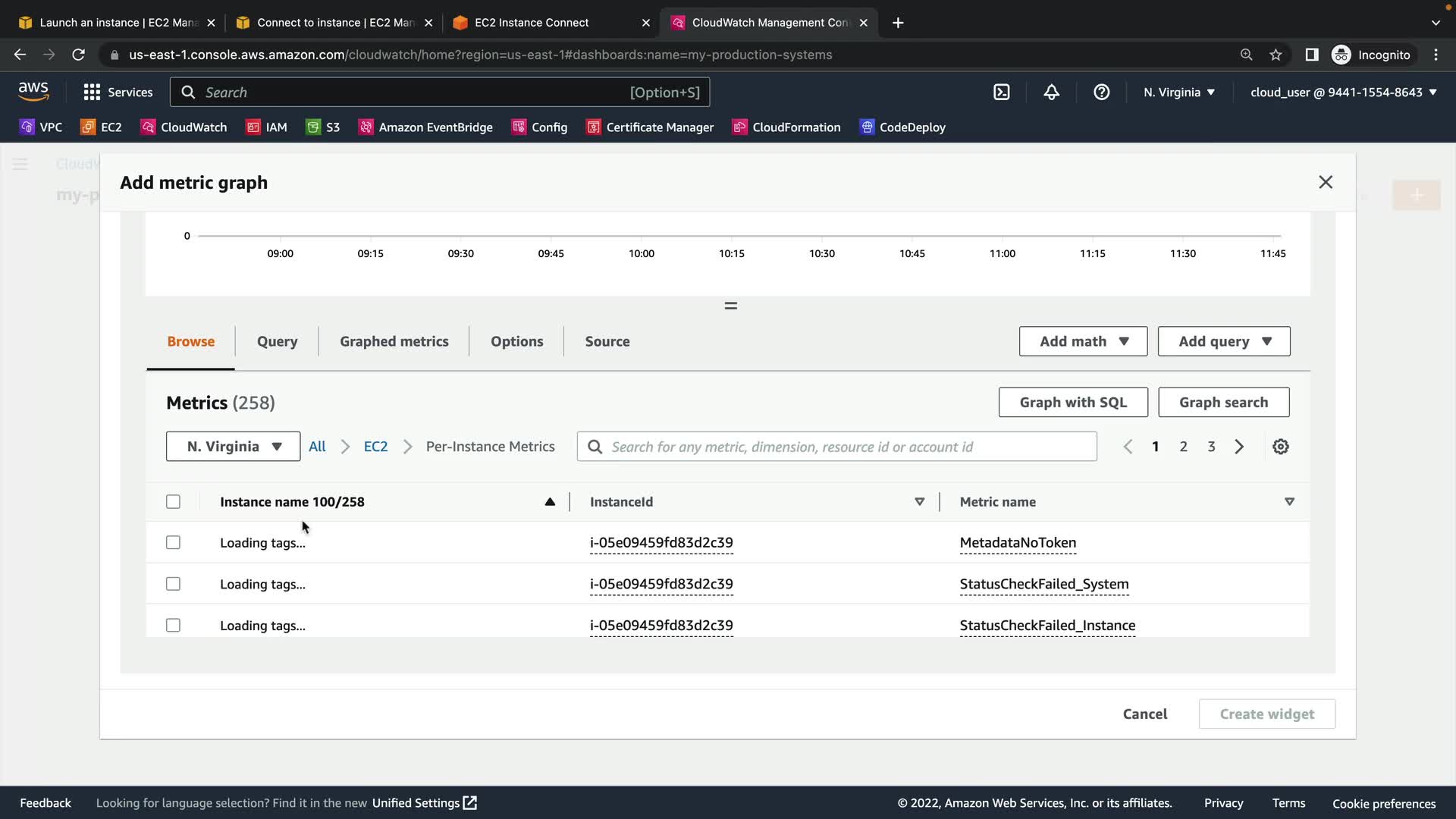The height and width of the screenshot is (819, 1456).
Task: Expand the Add query dropdown
Action: (1223, 341)
